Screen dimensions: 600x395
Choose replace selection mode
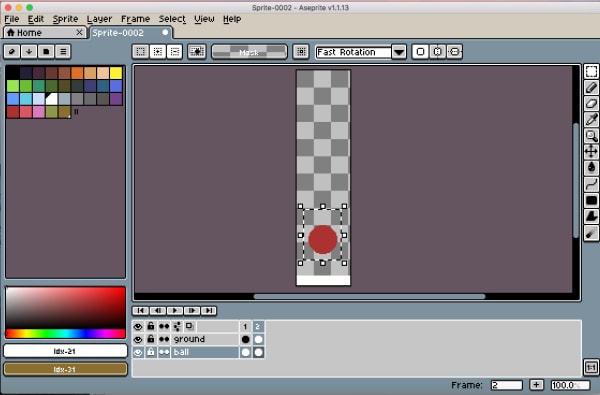pos(140,51)
